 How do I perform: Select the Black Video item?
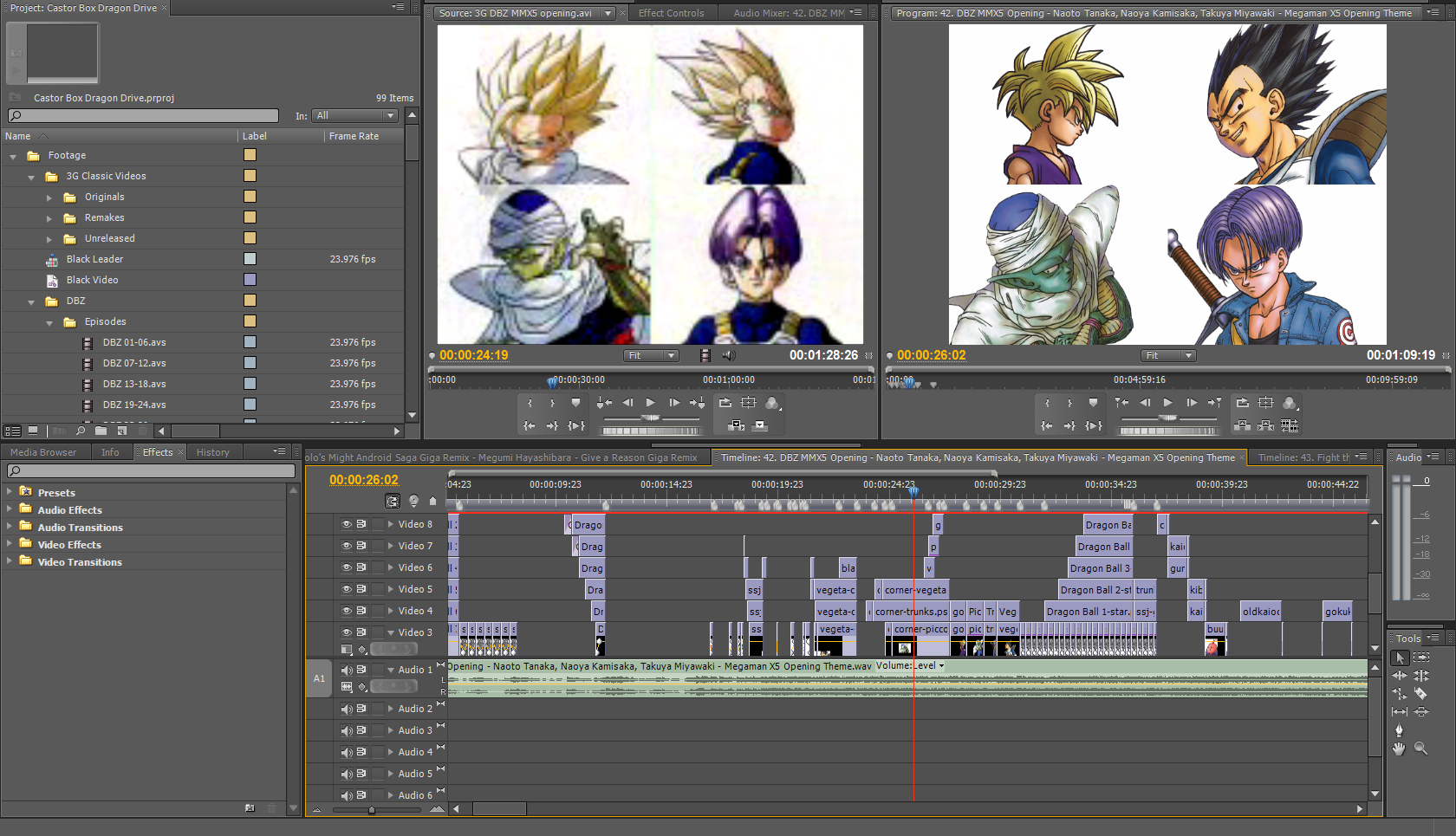(x=92, y=280)
